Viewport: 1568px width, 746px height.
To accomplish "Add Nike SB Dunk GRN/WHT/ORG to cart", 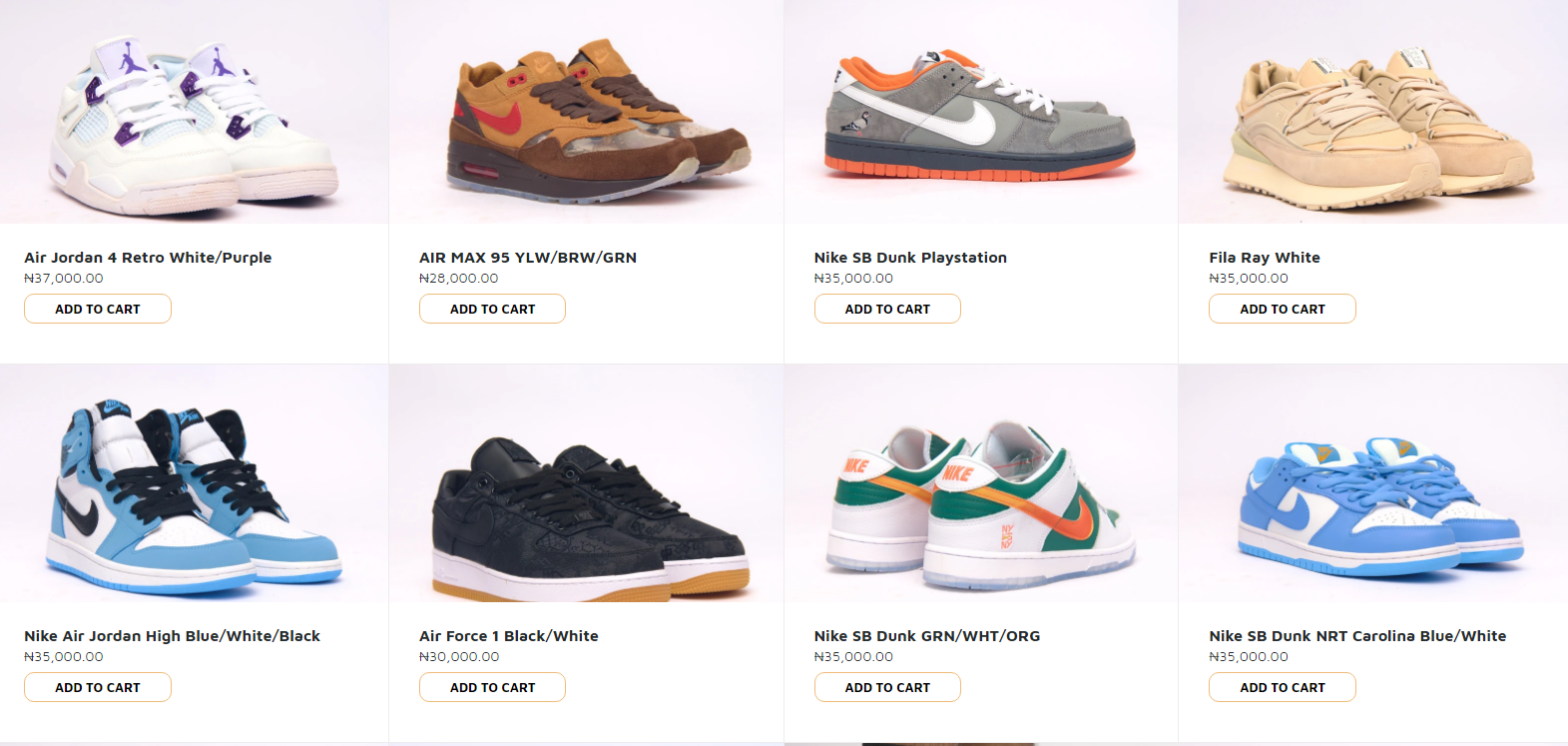I will 887,687.
